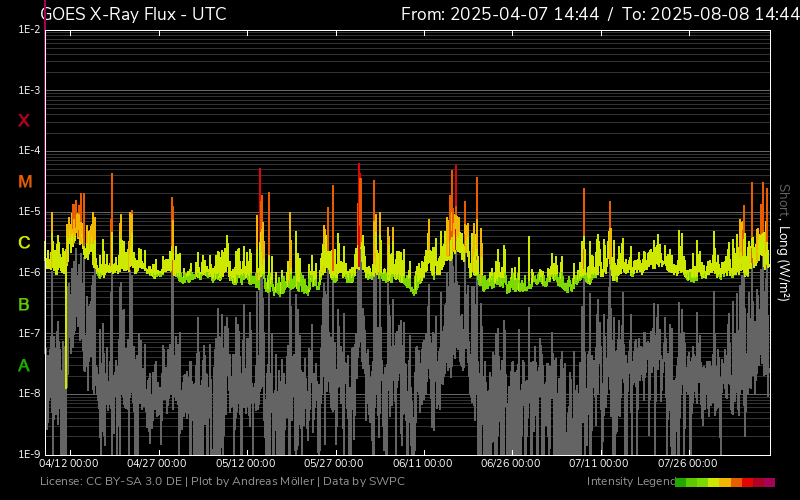This screenshot has height=500, width=800.
Task: Click the 1E-2 flux axis label
Action: pos(29,30)
